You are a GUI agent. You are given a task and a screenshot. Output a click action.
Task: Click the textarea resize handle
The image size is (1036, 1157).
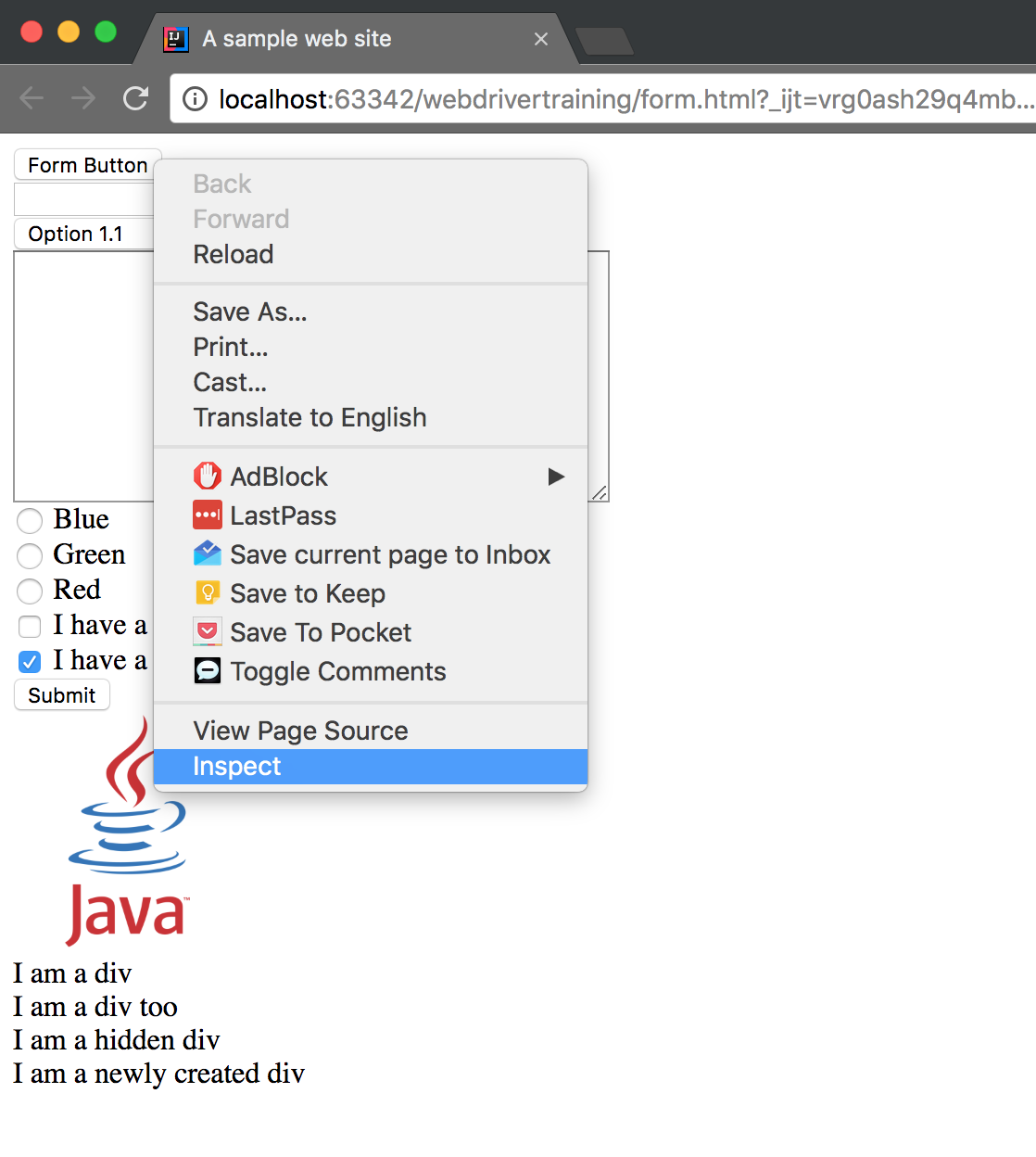point(600,493)
